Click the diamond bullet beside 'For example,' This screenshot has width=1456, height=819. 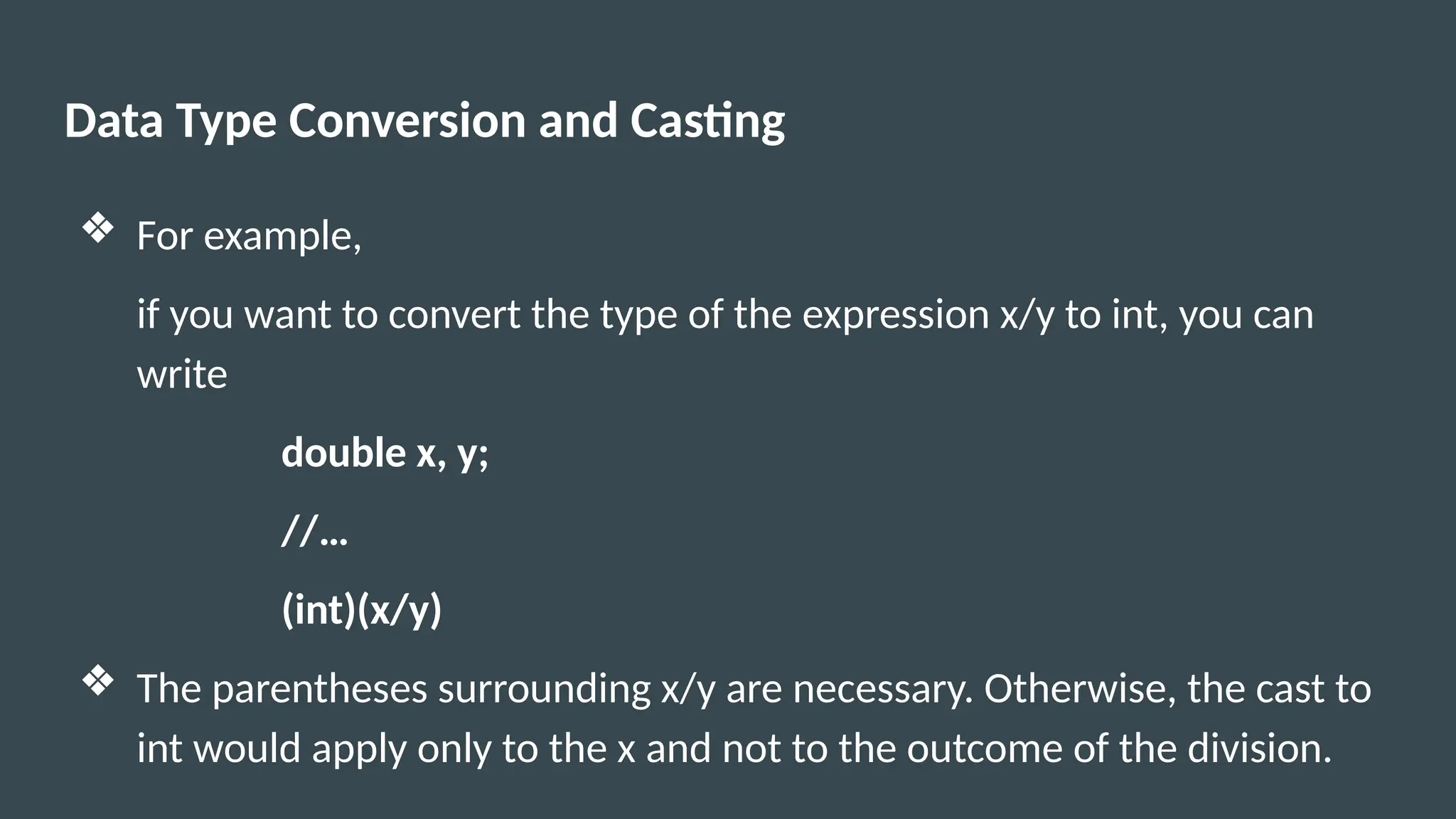click(x=98, y=229)
